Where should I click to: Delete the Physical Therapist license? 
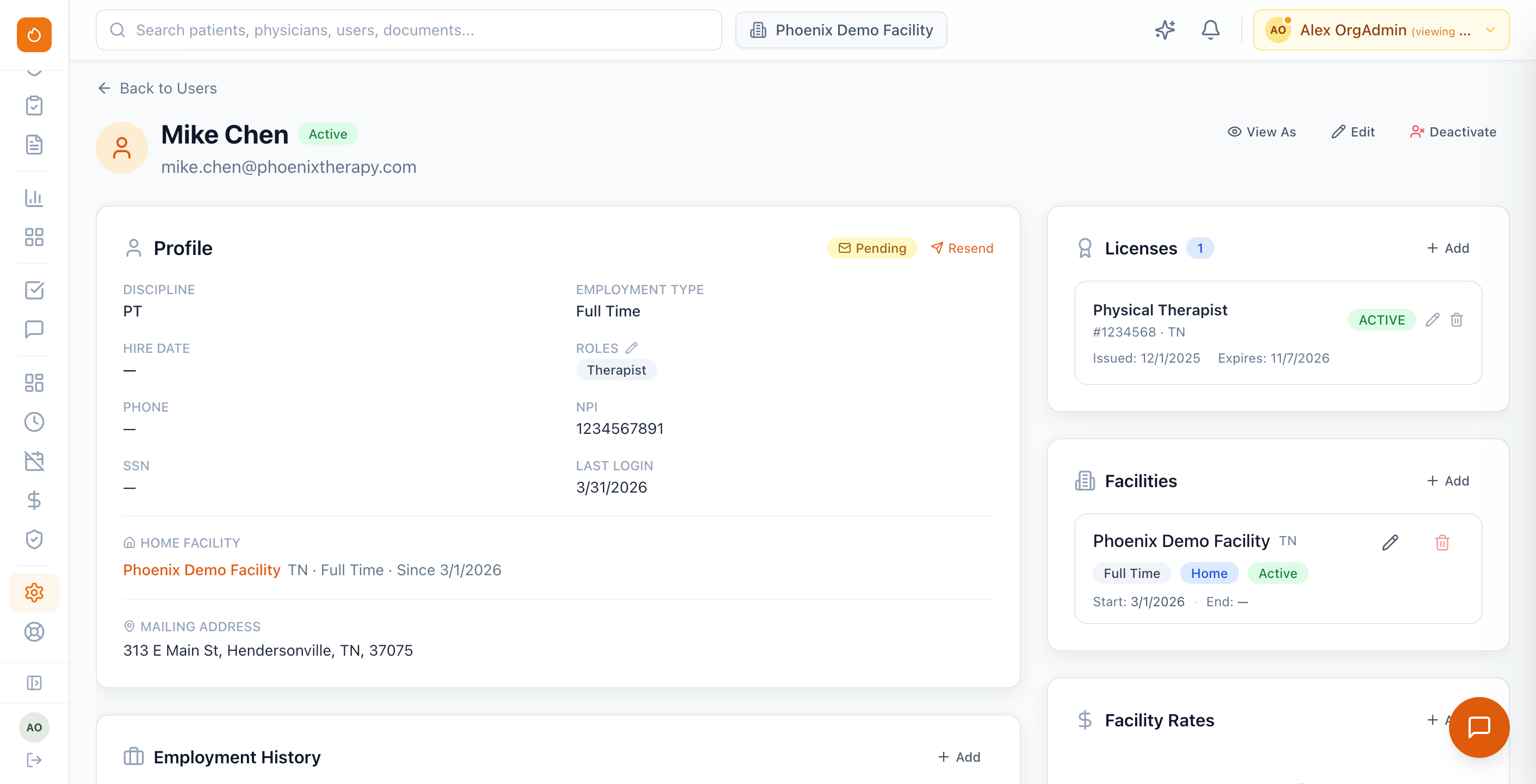tap(1457, 320)
